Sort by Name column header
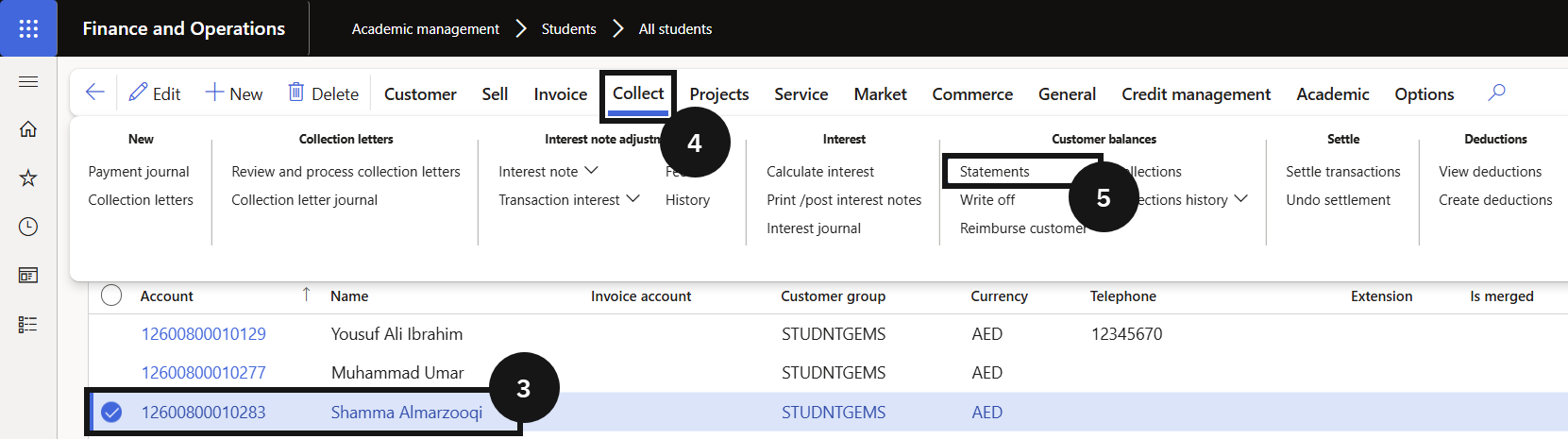 [349, 296]
